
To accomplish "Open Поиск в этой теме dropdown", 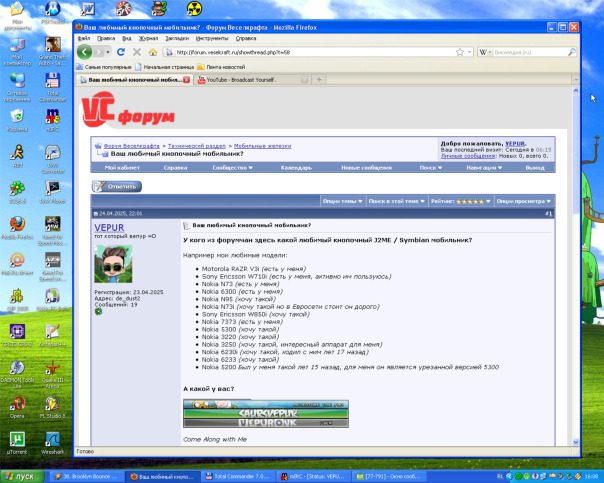I will [x=396, y=201].
